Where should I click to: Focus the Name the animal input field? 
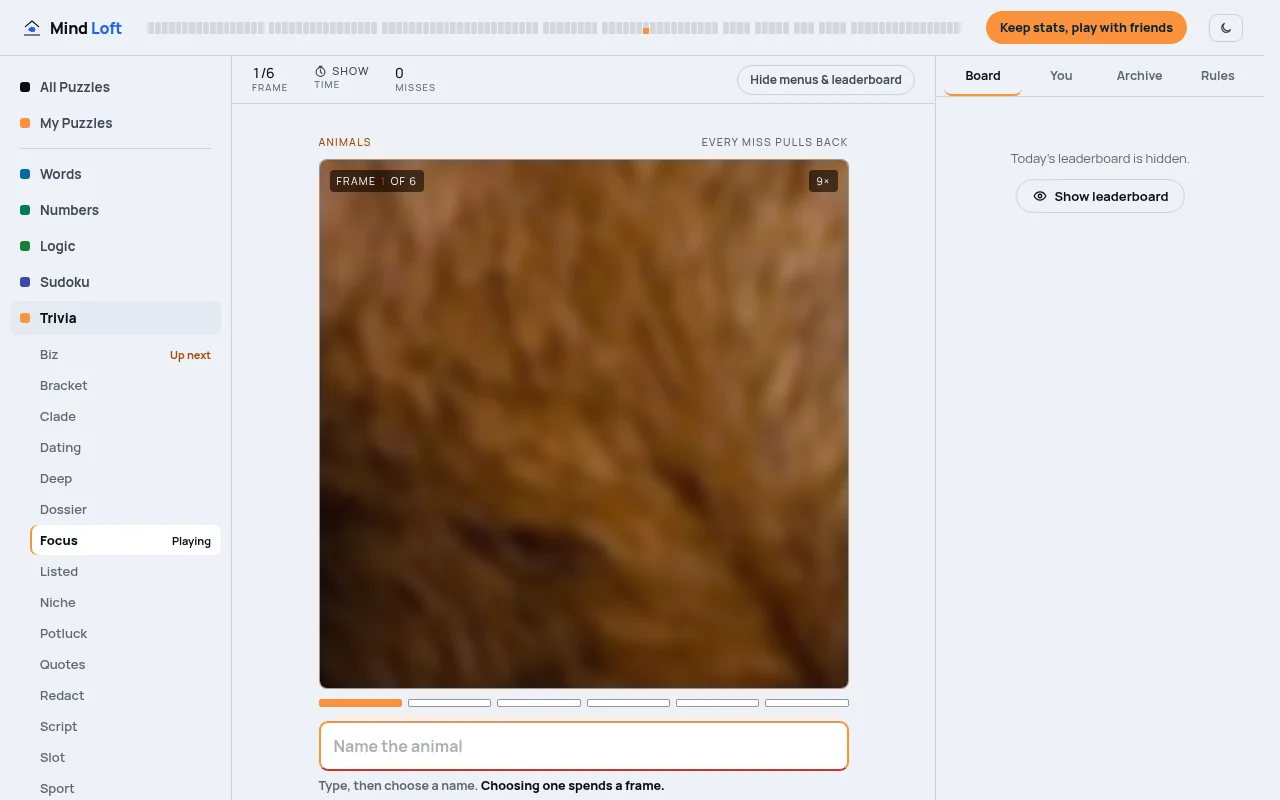584,746
